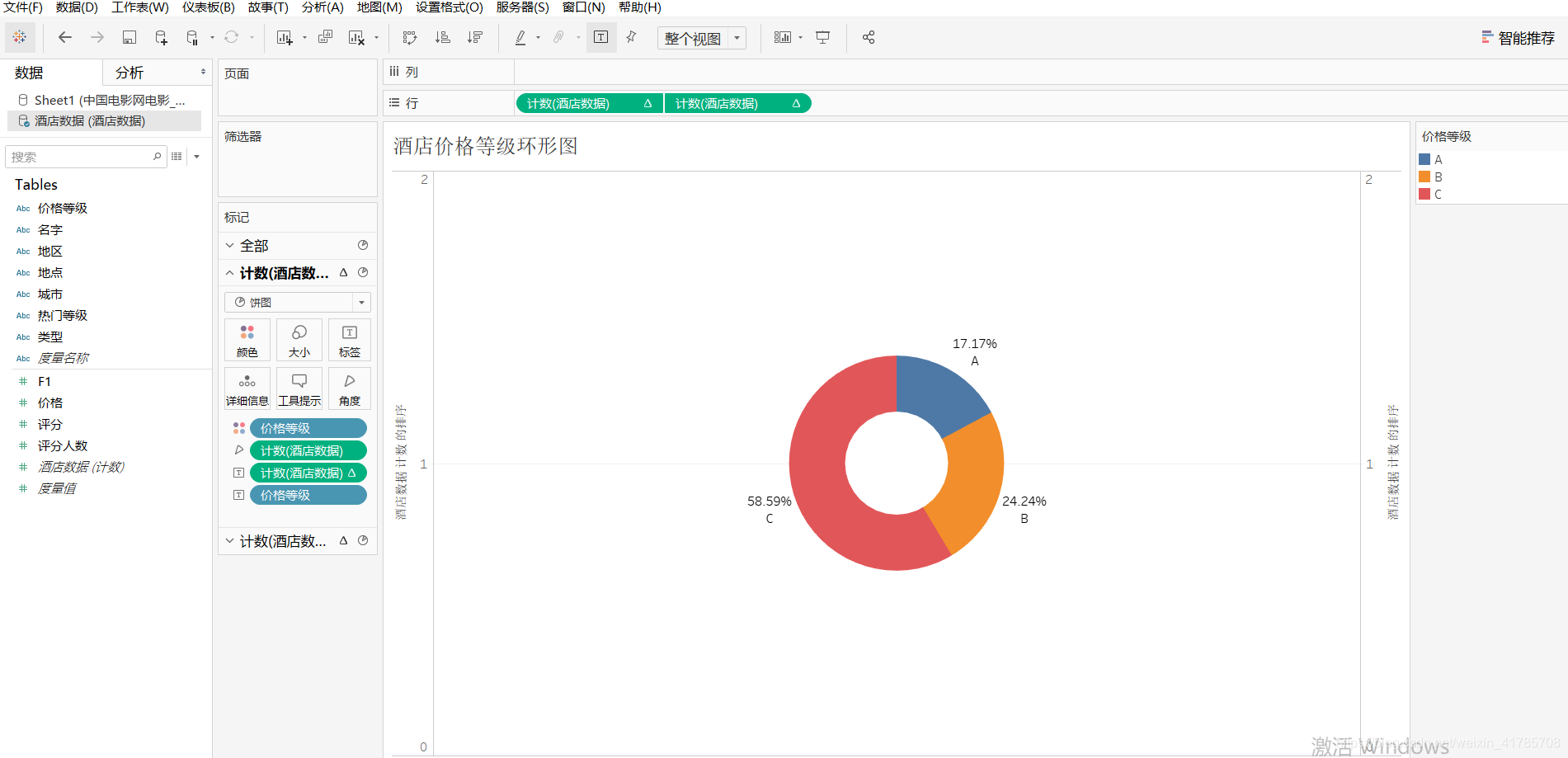The height and width of the screenshot is (758, 1568).
Task: Click the orange B swatch in 价格等级 legend
Action: coord(1426,177)
